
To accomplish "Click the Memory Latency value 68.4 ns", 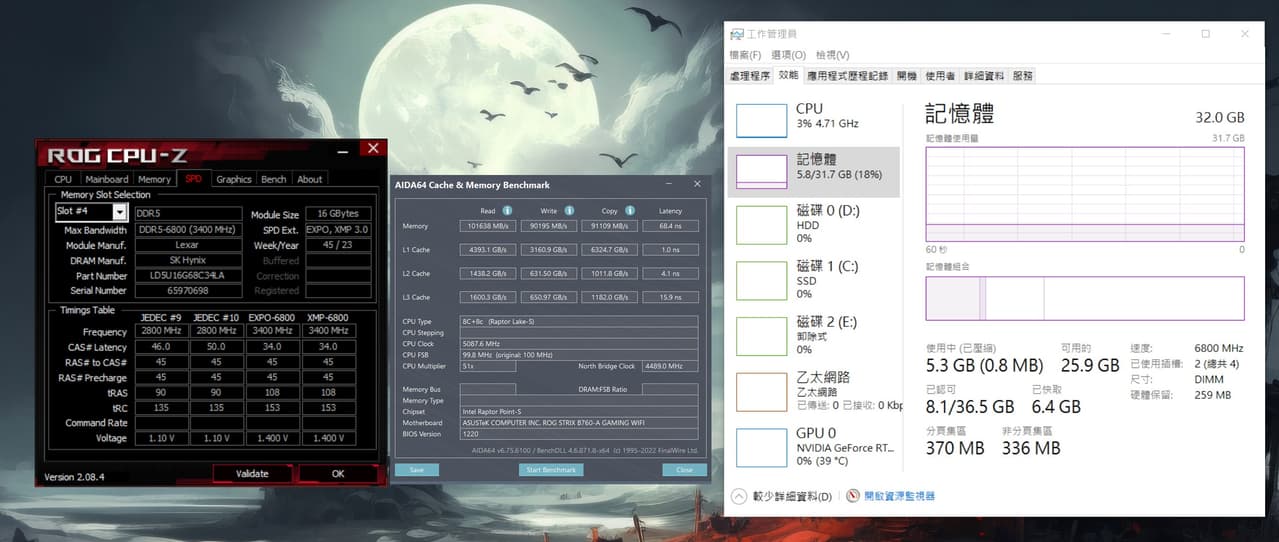I will [x=671, y=226].
